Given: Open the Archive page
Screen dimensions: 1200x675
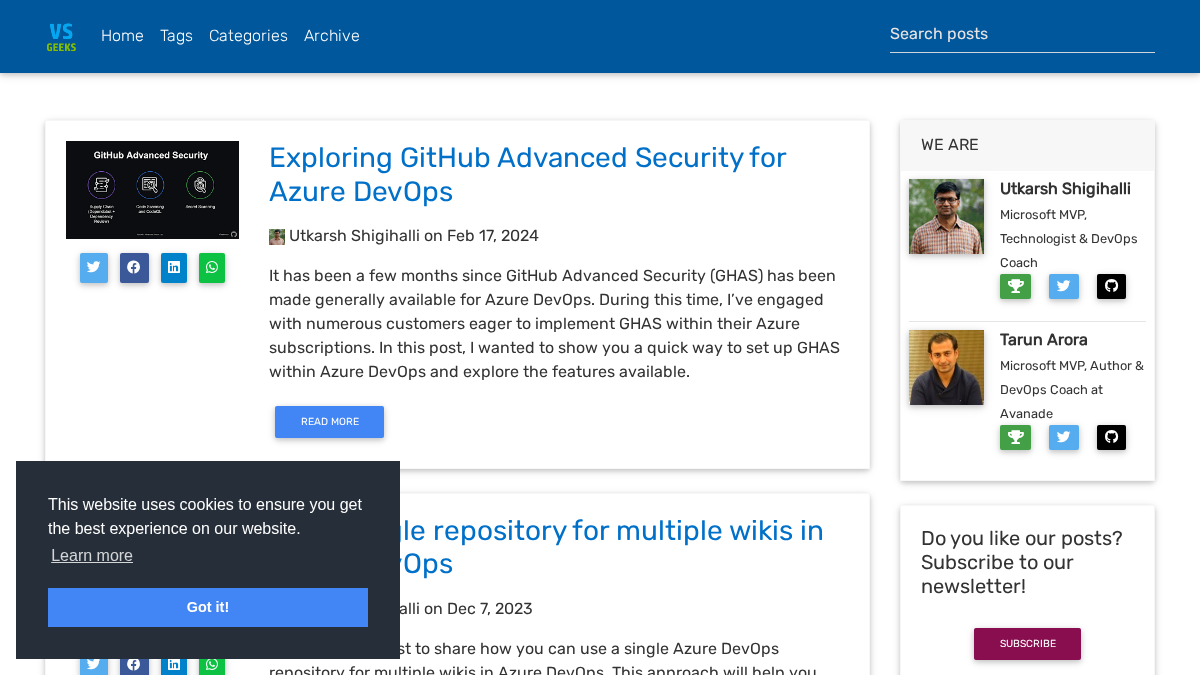Looking at the screenshot, I should click(x=332, y=36).
